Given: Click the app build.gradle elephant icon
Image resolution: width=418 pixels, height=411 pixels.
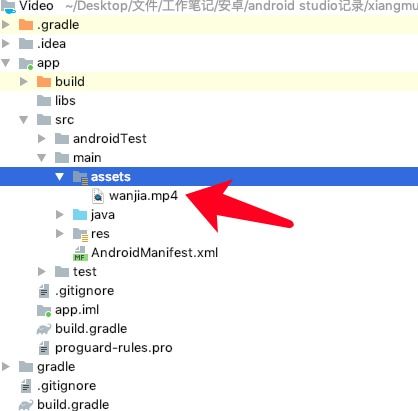Looking at the screenshot, I should tap(44, 329).
